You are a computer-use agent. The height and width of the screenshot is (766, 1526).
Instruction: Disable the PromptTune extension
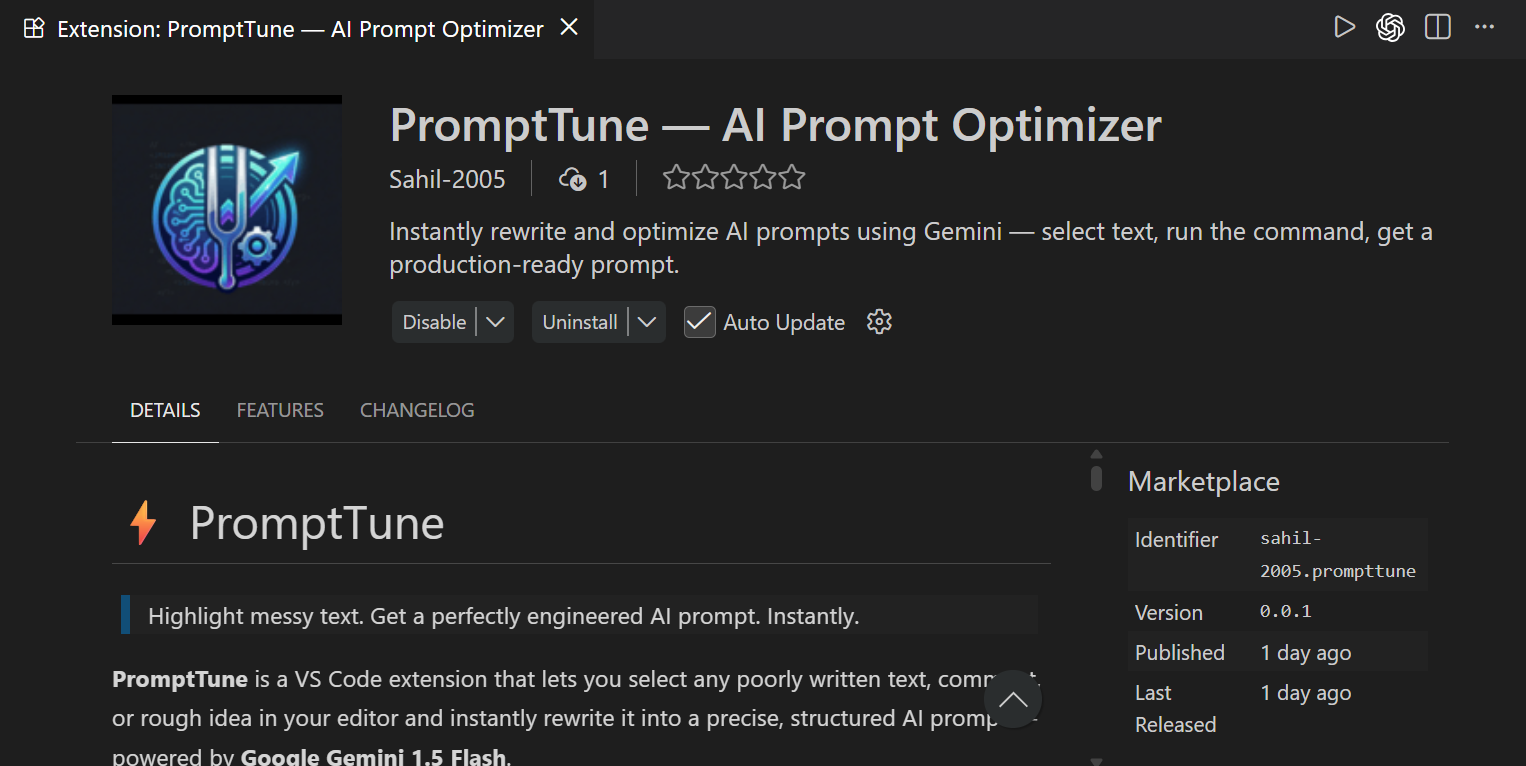click(433, 321)
